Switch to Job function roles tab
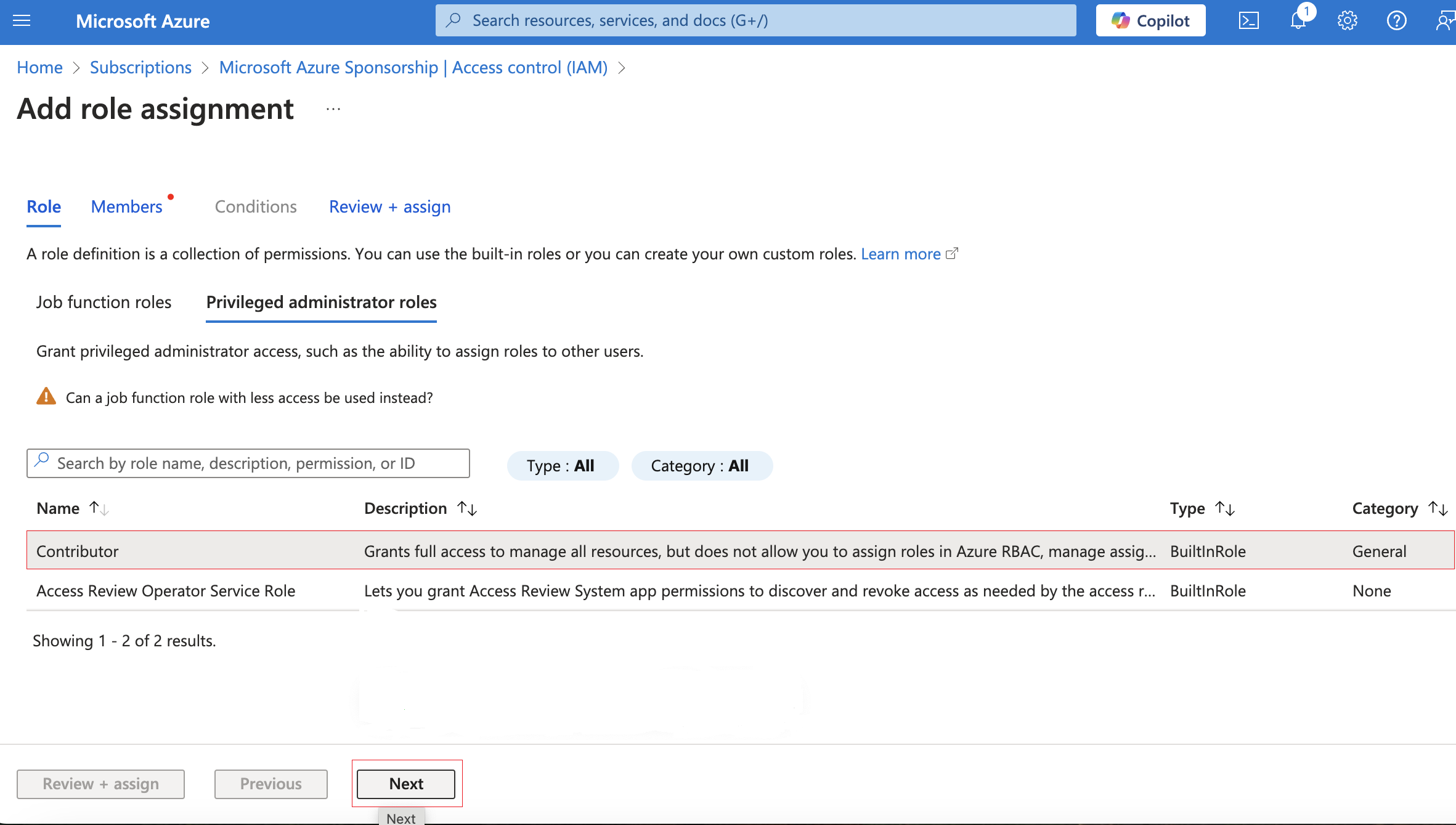Screen dimensions: 1456x825 pos(104,303)
